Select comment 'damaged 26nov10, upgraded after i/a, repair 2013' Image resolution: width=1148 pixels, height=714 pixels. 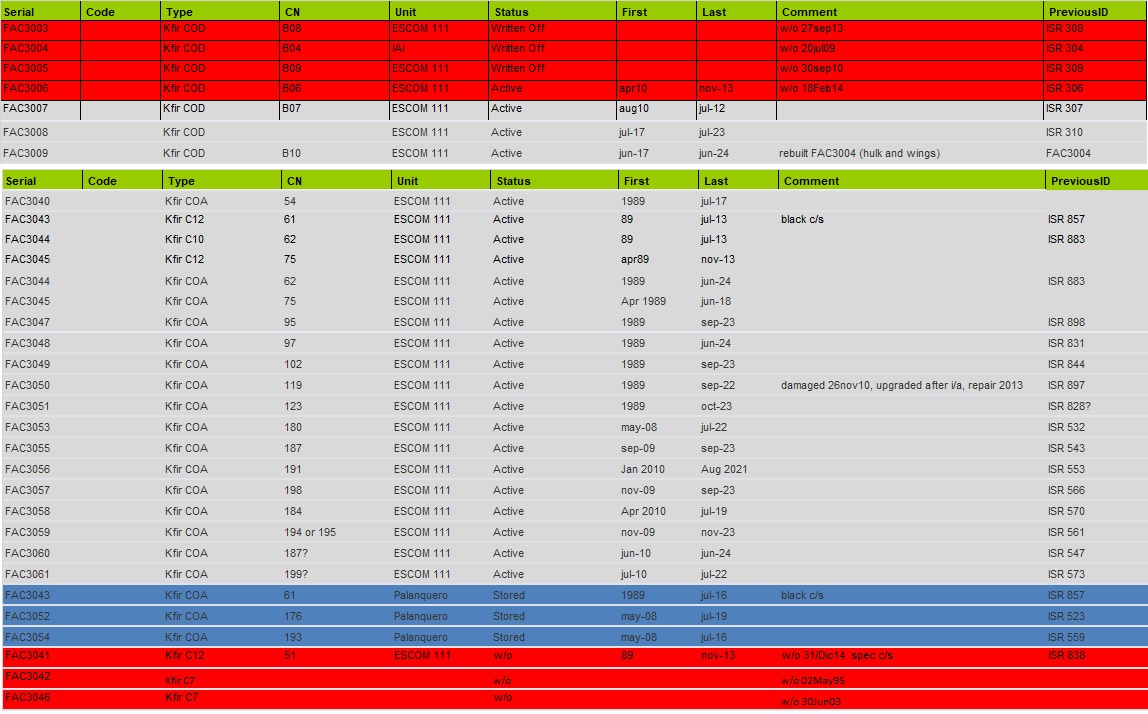[902, 386]
